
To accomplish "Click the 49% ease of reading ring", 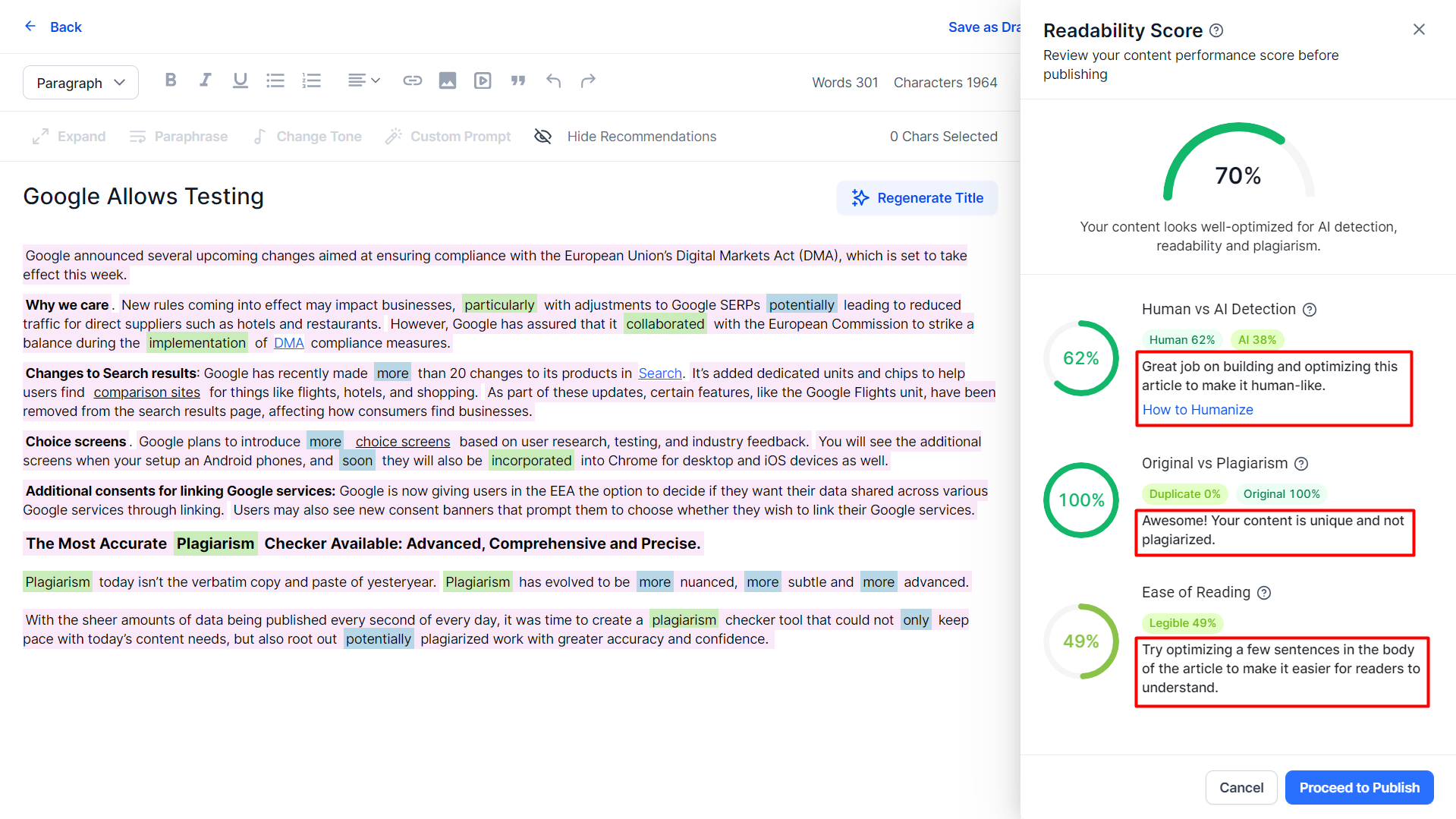I will (1081, 641).
